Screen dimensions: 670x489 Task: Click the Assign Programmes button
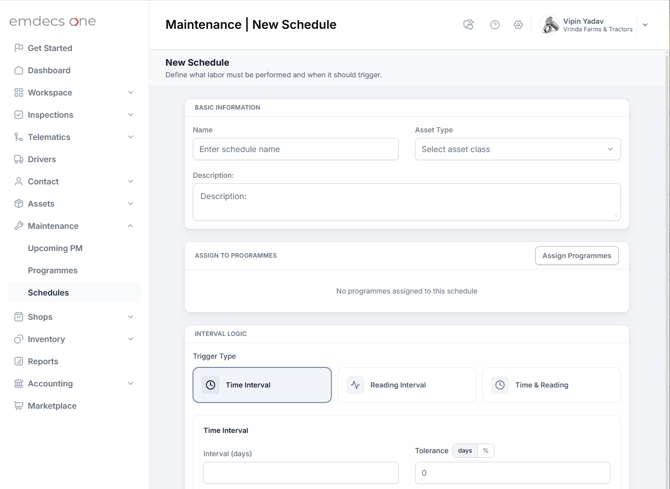576,256
